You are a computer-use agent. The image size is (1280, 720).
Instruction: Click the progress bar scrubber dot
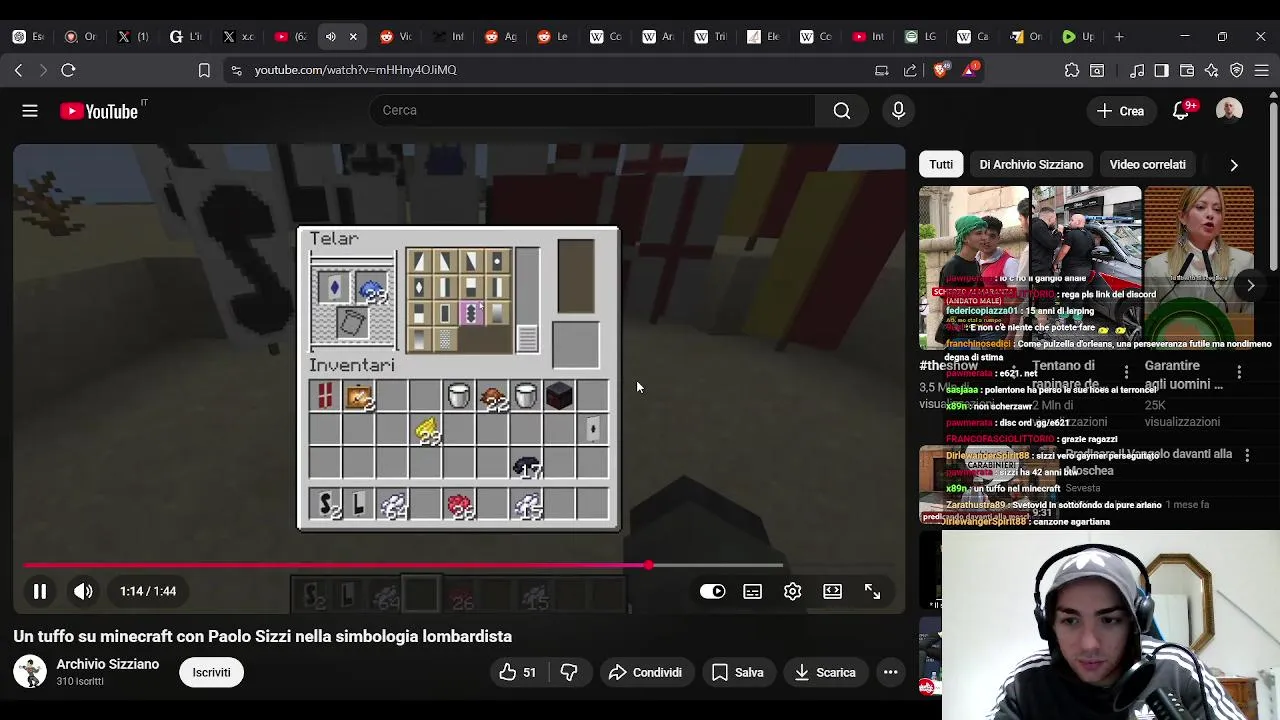(x=650, y=565)
